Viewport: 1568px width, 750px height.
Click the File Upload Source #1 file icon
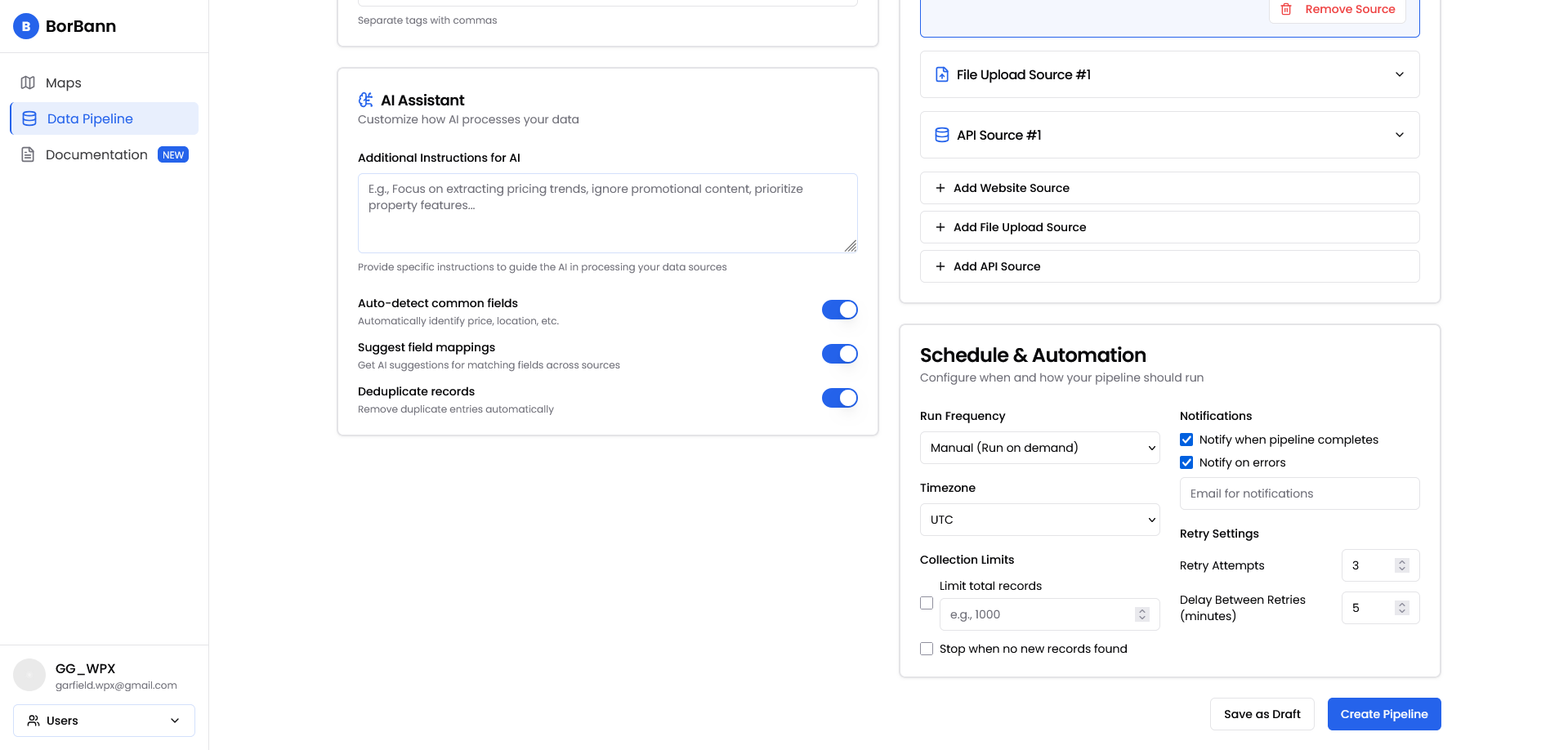(x=941, y=74)
